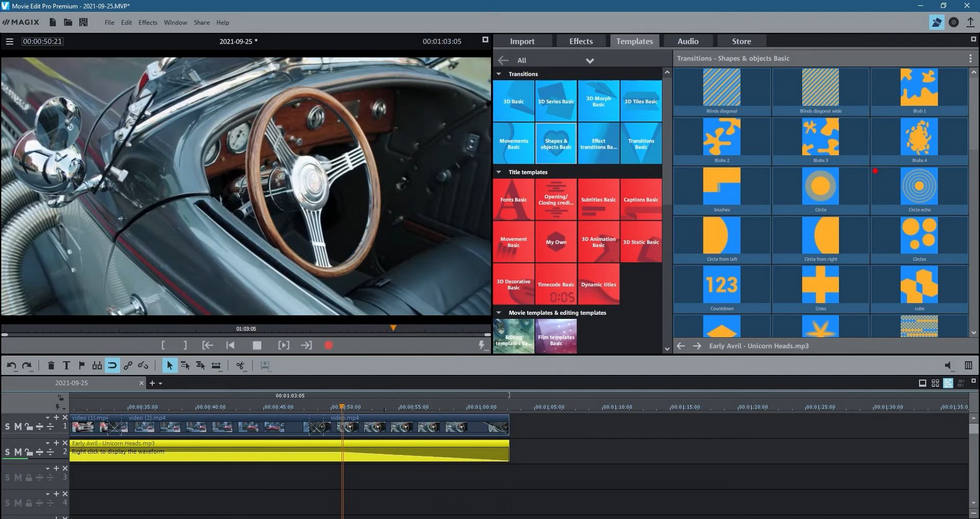Click the round disc icon at top right
This screenshot has height=519, width=980.
(953, 23)
